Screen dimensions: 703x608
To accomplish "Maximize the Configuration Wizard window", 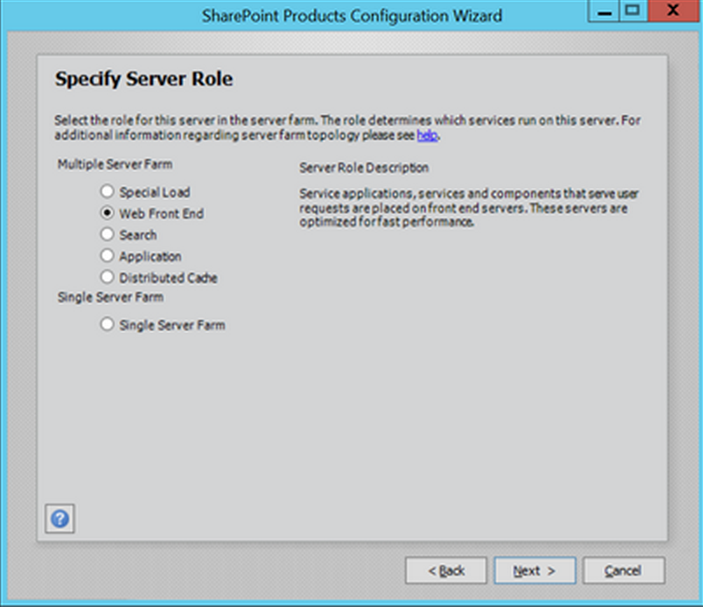I will 633,11.
